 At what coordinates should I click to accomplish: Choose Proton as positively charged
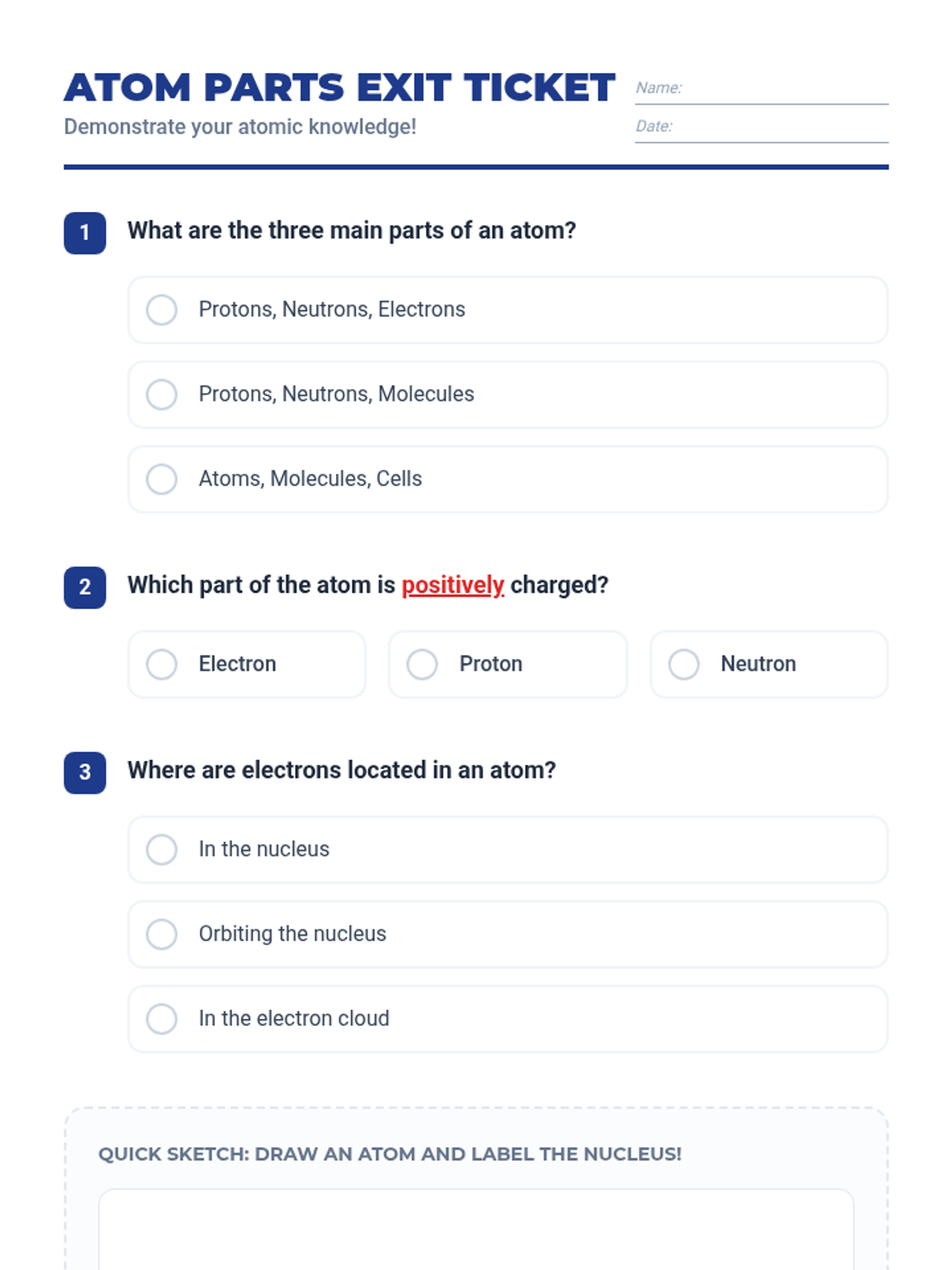(x=422, y=664)
